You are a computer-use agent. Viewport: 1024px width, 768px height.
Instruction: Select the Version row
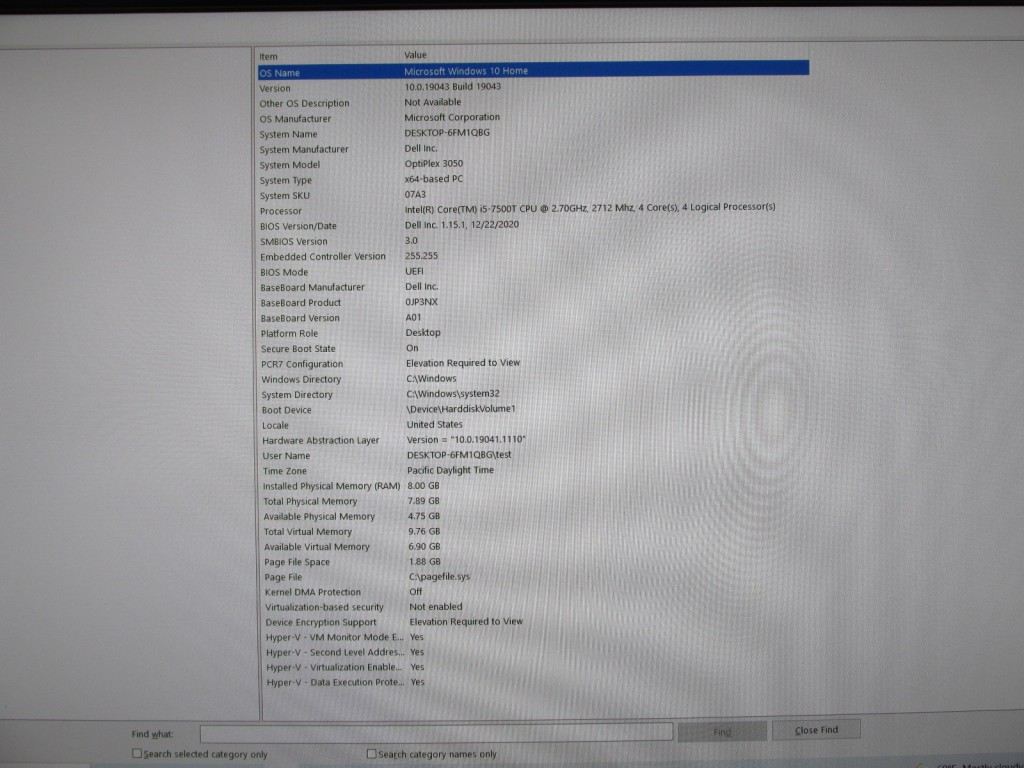click(x=533, y=88)
